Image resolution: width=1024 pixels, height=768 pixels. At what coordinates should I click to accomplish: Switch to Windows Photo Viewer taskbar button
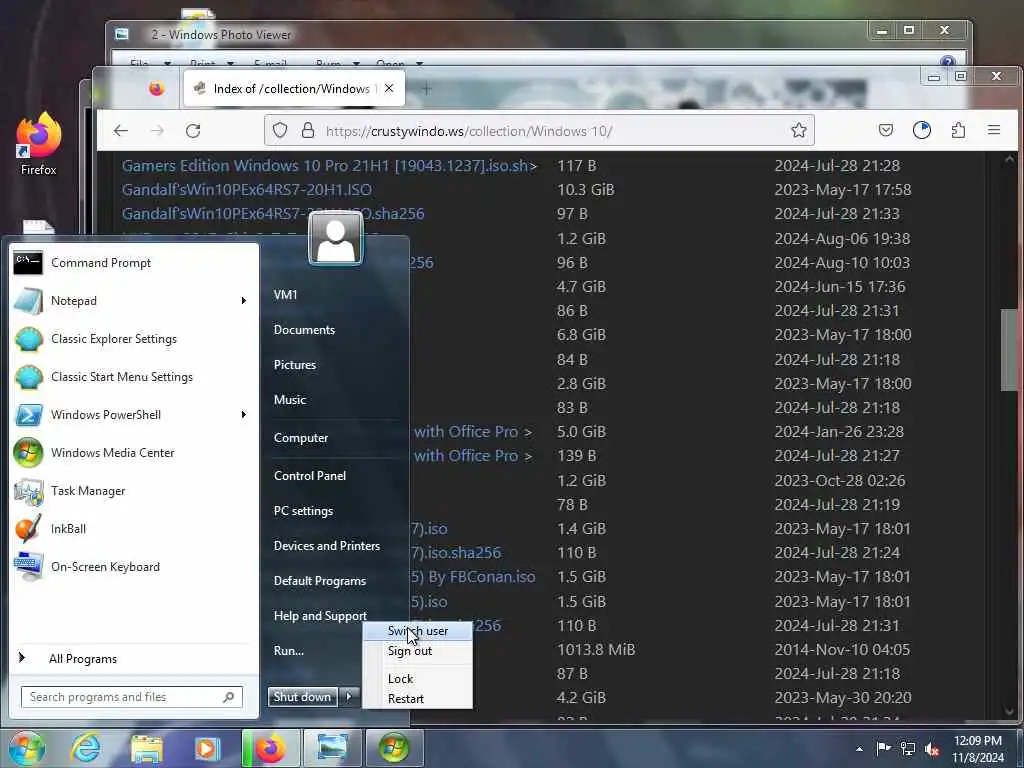332,748
